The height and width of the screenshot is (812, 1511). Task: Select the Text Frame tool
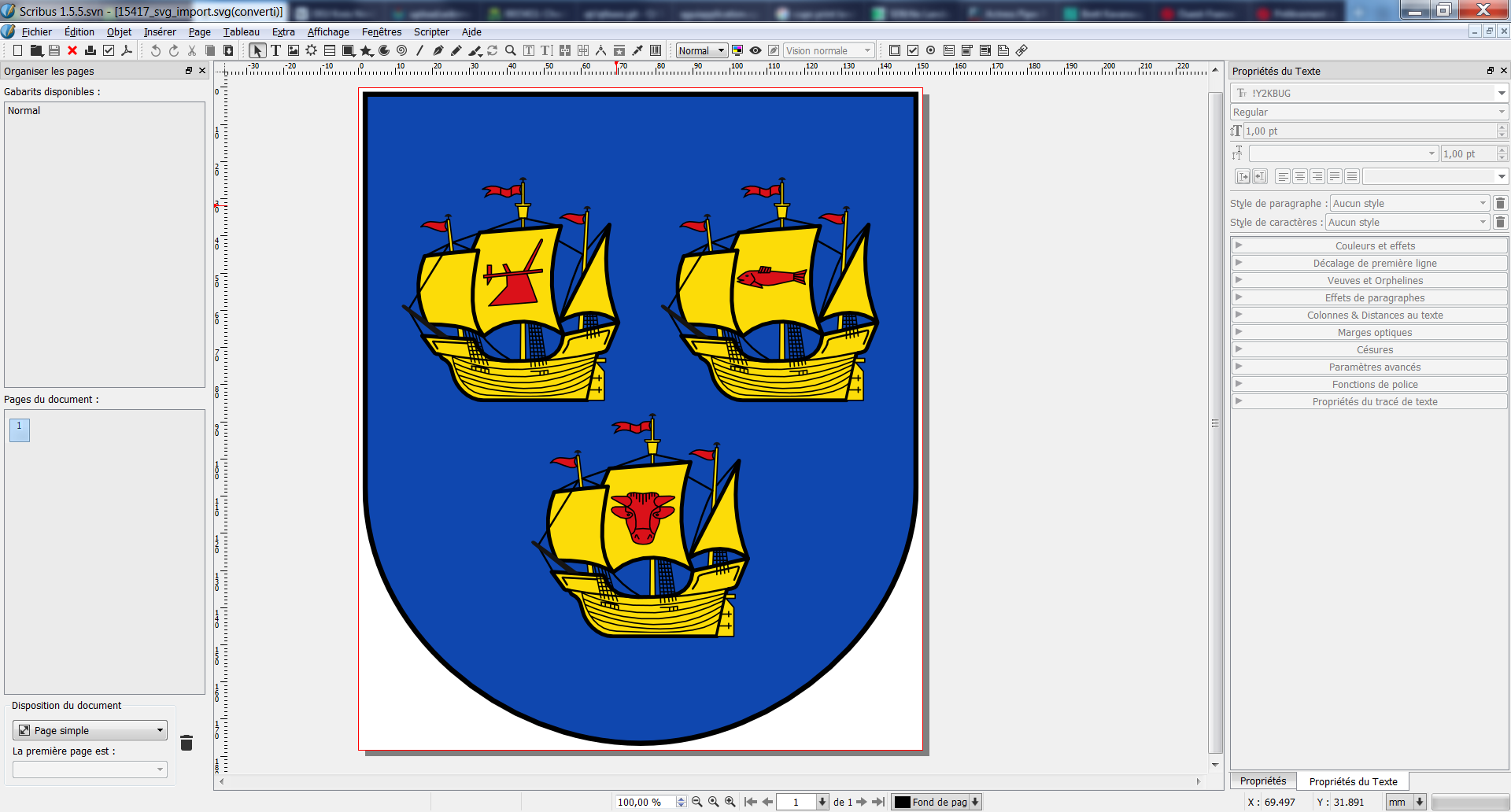(275, 50)
